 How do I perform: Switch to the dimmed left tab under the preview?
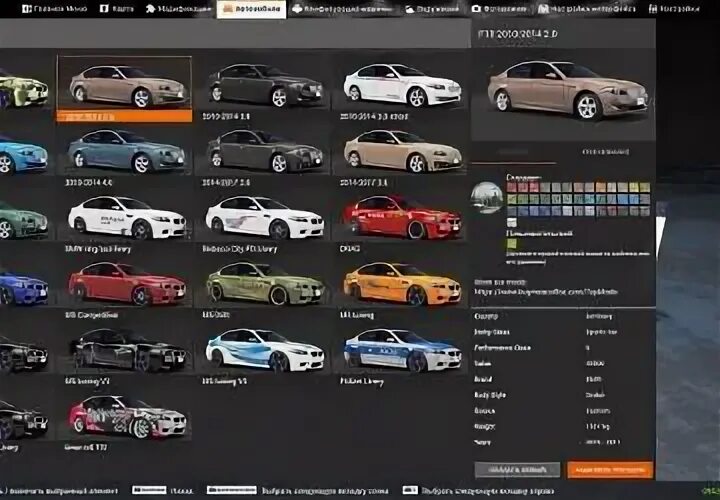point(513,152)
